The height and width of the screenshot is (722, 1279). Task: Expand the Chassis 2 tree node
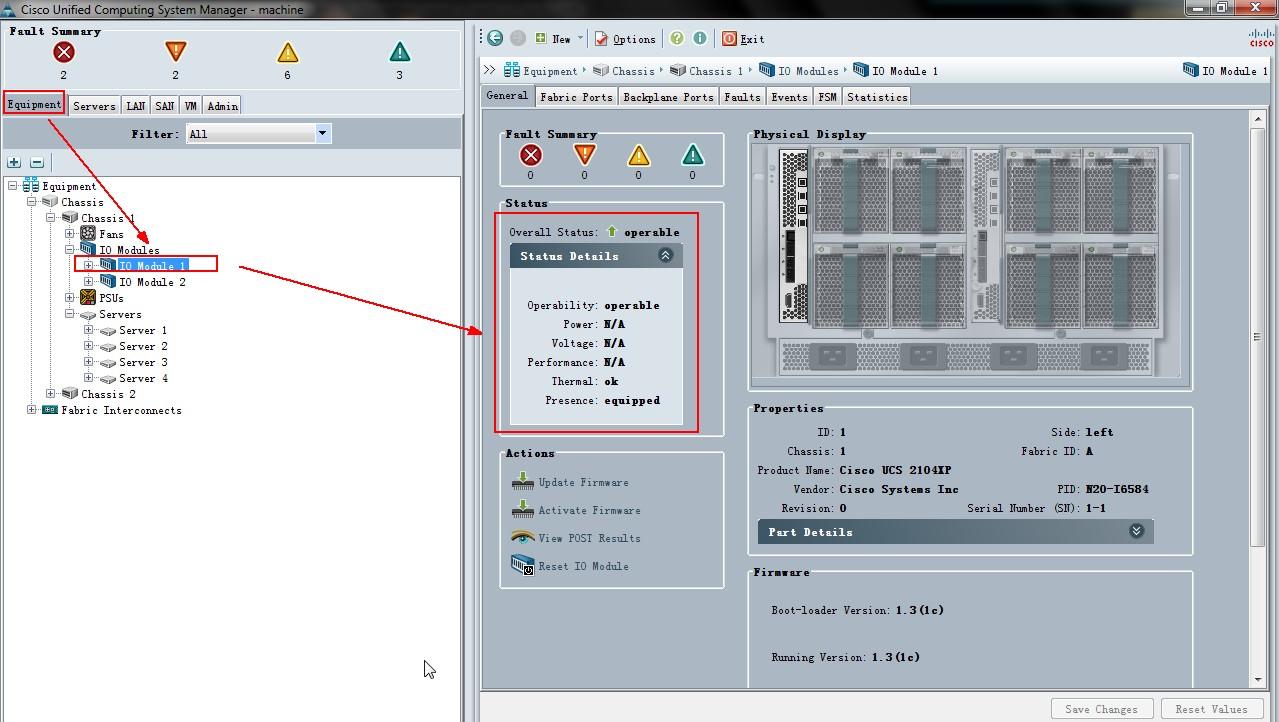tap(51, 394)
